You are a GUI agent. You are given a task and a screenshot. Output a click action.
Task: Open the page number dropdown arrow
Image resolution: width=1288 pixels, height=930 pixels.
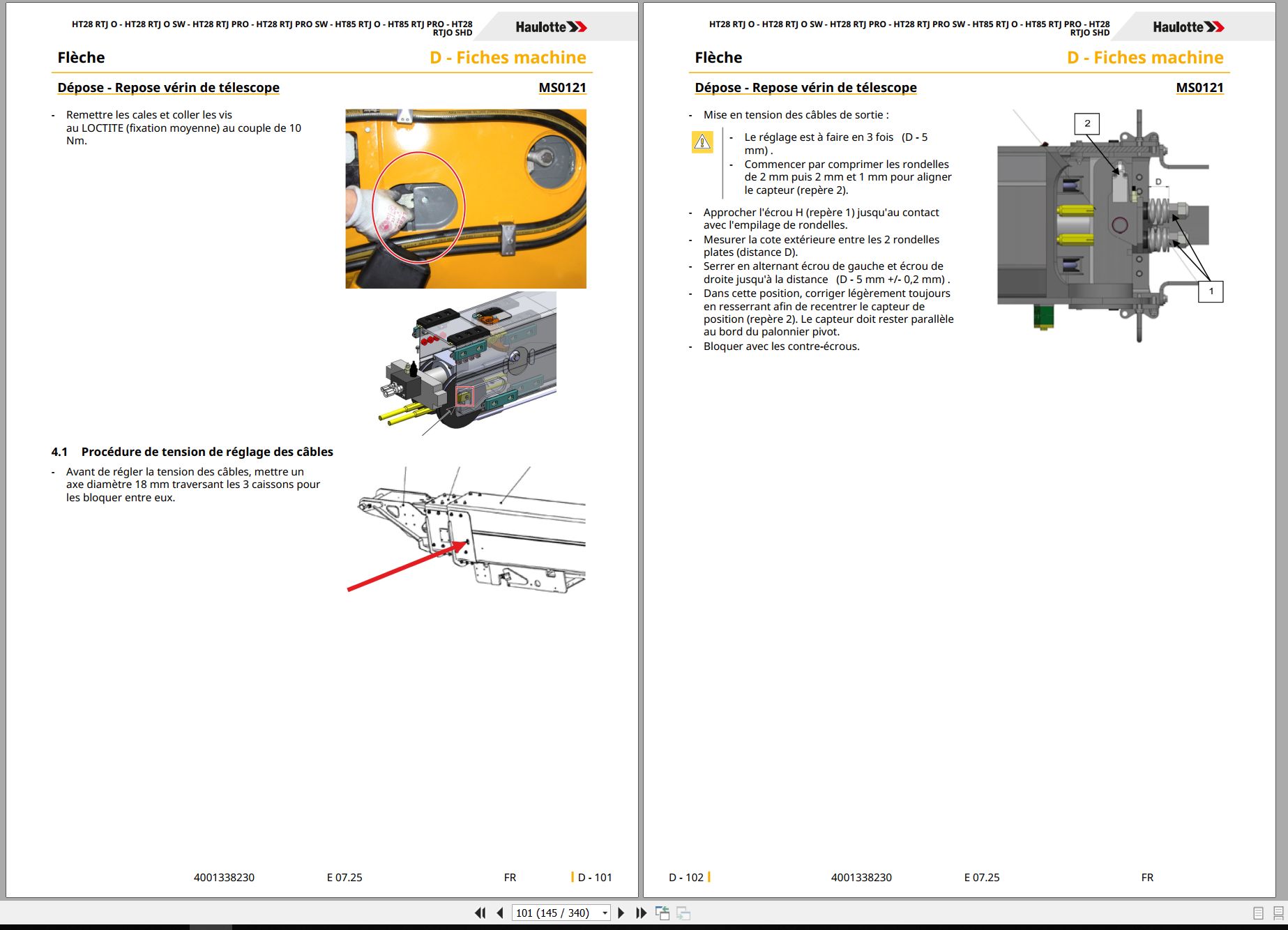[x=605, y=913]
